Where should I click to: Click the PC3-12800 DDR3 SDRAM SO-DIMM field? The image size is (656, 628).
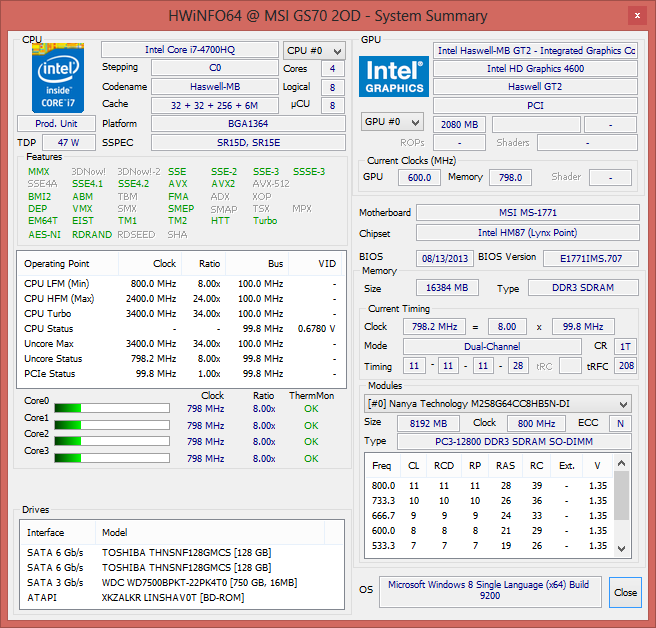[514, 442]
